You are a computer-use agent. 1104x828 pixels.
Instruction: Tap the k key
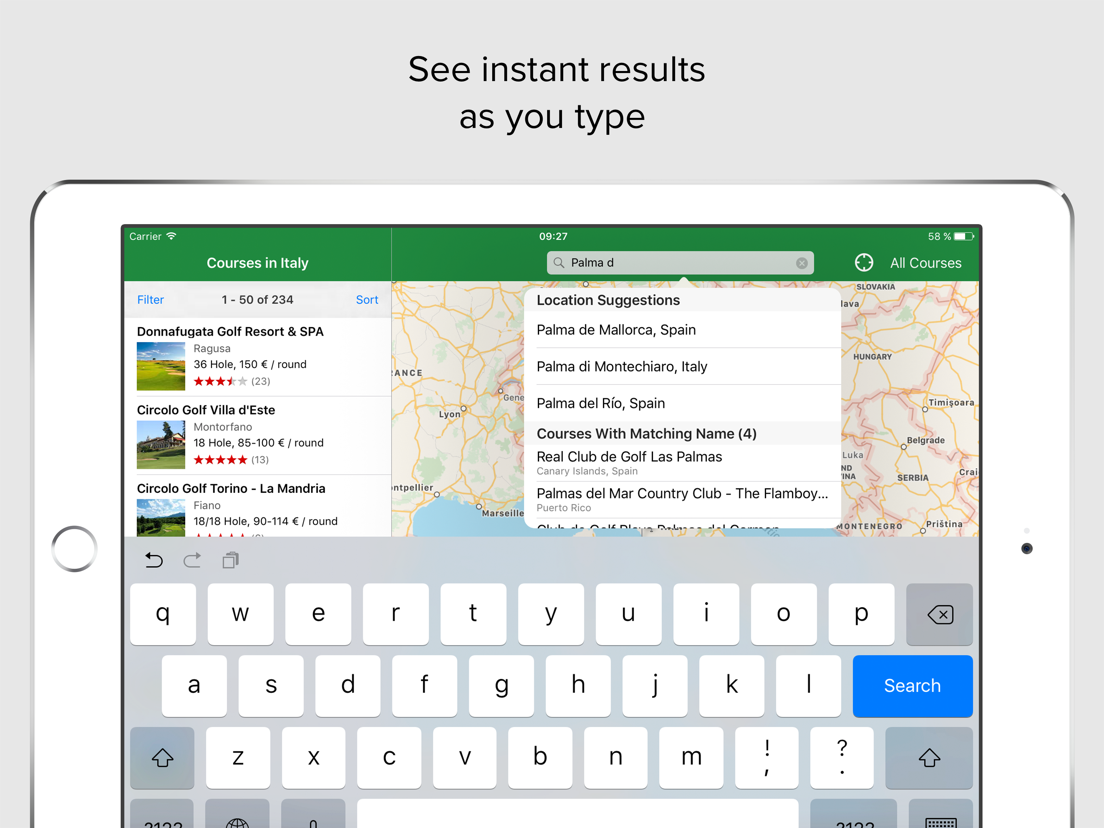[x=732, y=686]
